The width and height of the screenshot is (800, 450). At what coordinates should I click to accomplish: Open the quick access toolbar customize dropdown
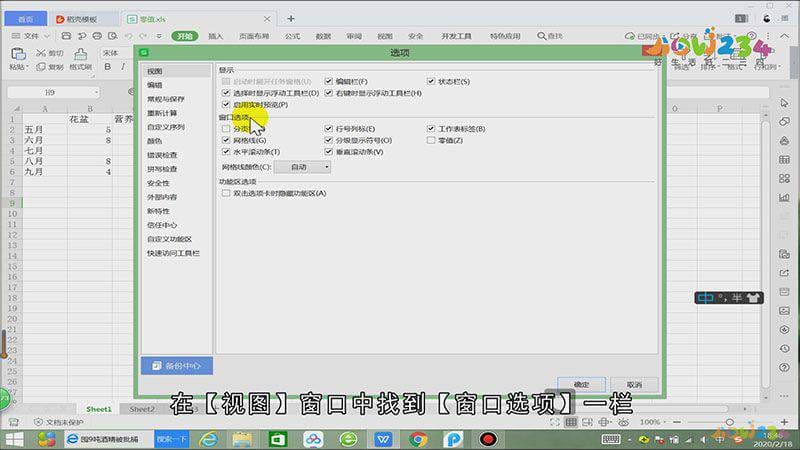[x=159, y=36]
